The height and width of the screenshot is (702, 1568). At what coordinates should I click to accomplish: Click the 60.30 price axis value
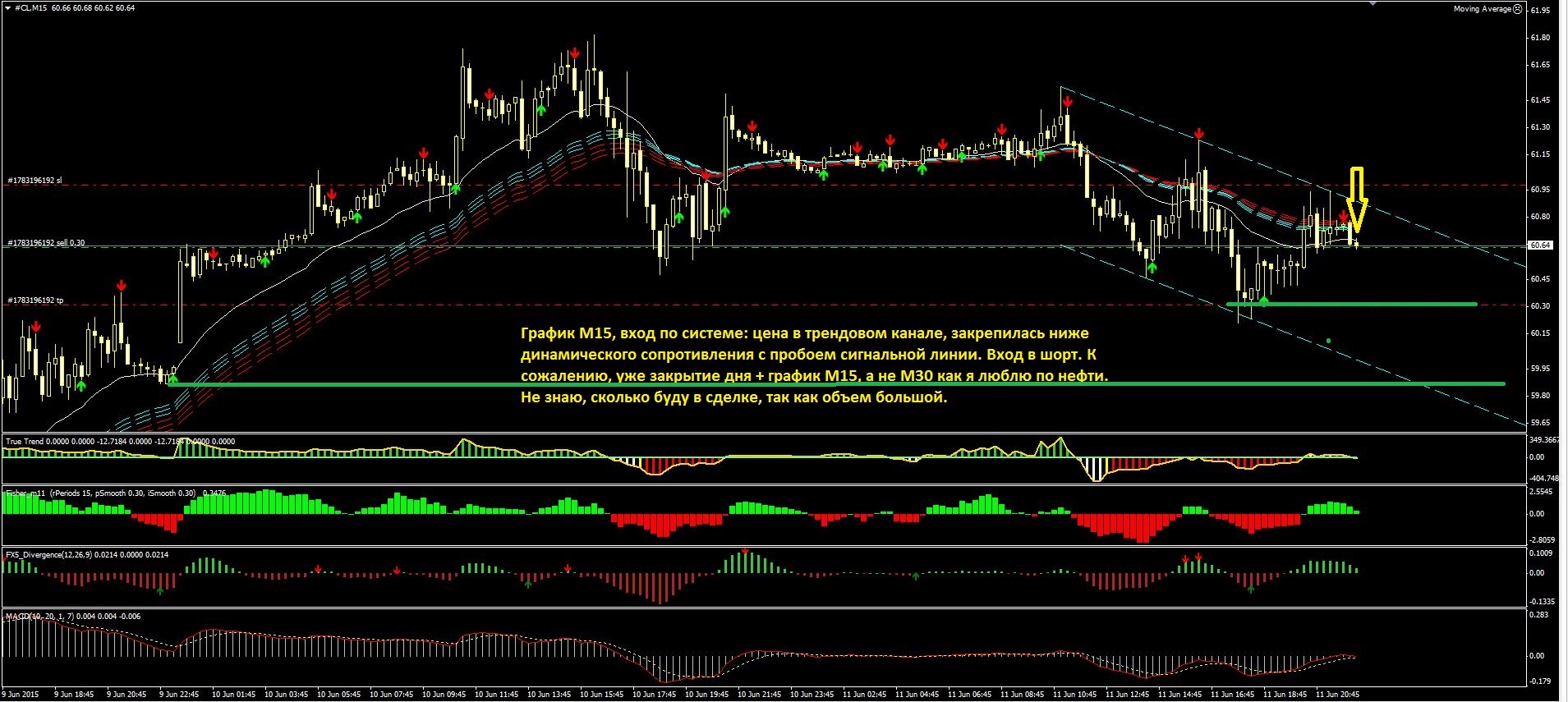(1540, 306)
